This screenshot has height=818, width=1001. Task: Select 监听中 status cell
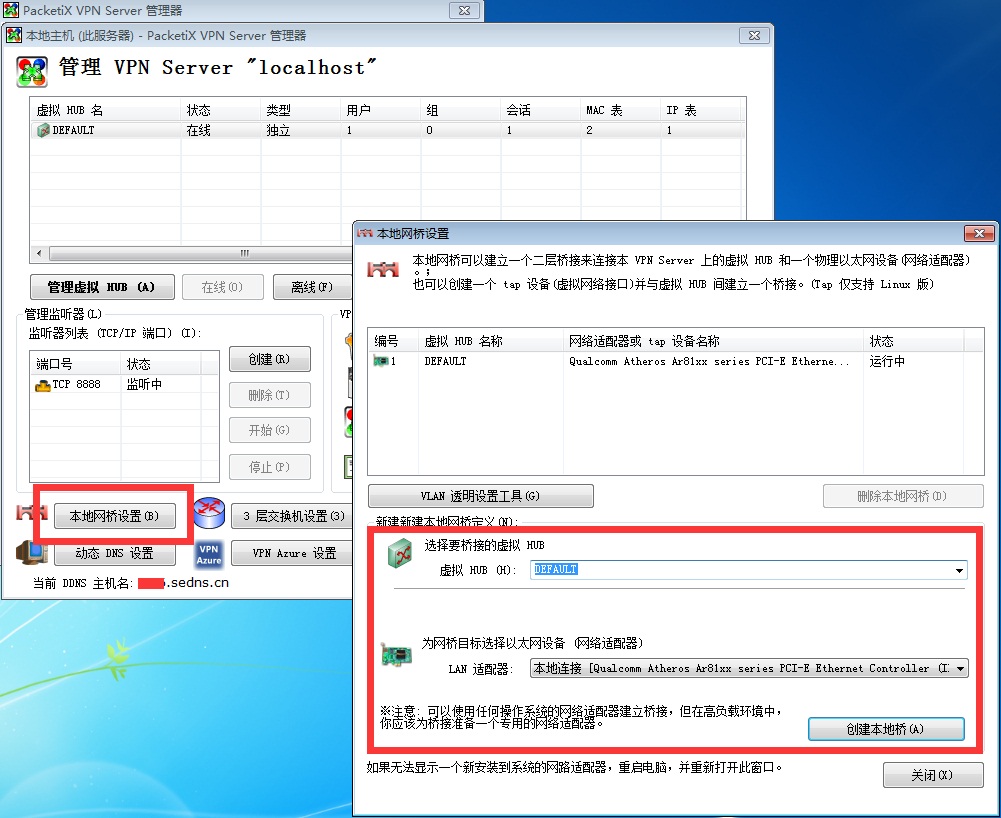[144, 384]
